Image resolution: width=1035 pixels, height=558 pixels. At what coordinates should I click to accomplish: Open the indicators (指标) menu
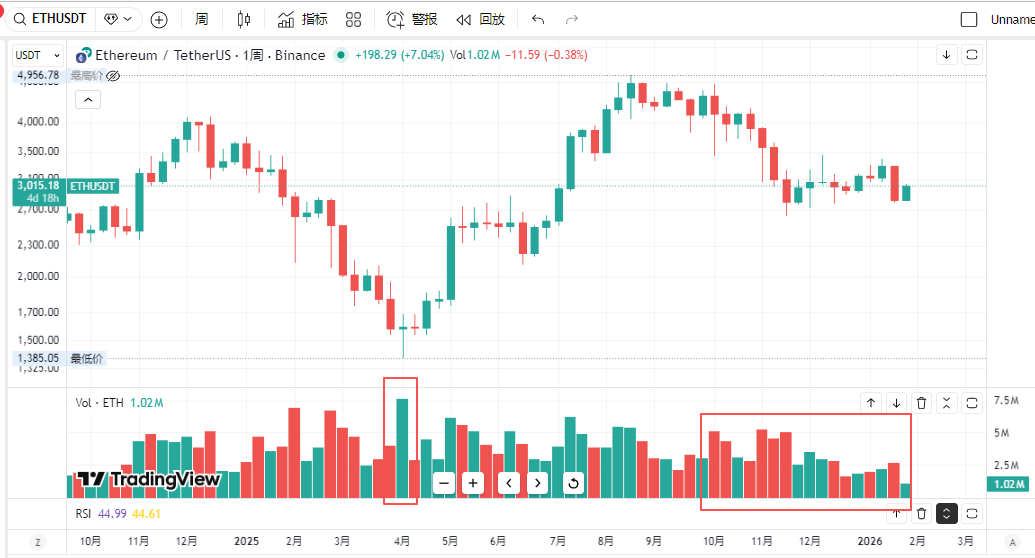(302, 20)
